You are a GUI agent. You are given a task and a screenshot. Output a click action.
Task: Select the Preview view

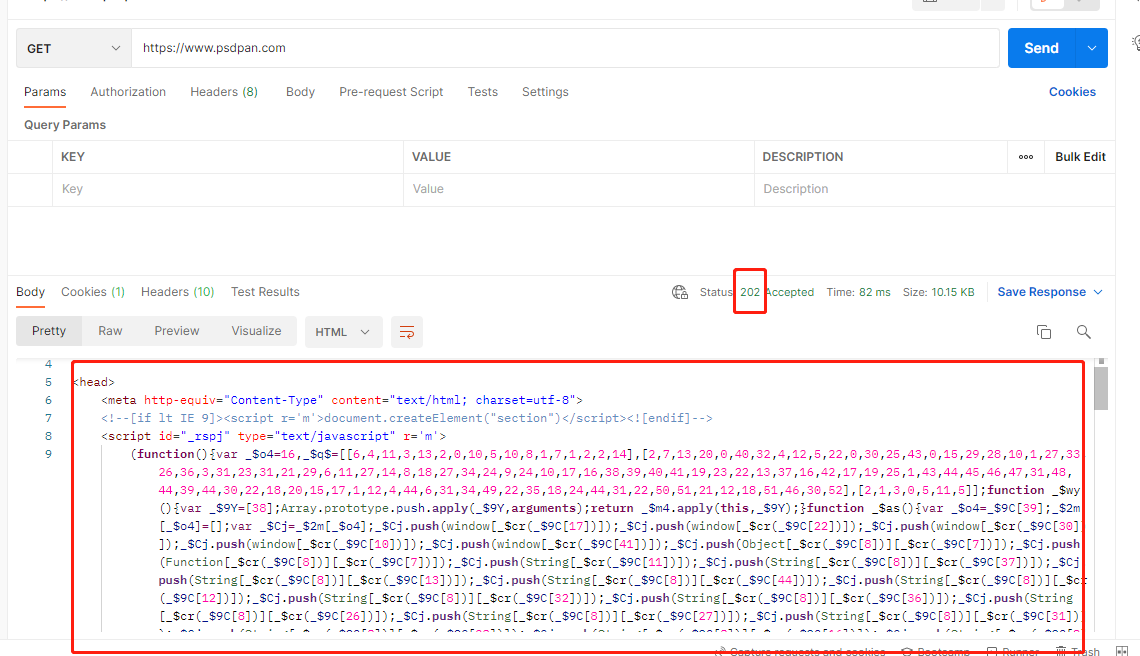[x=177, y=331]
